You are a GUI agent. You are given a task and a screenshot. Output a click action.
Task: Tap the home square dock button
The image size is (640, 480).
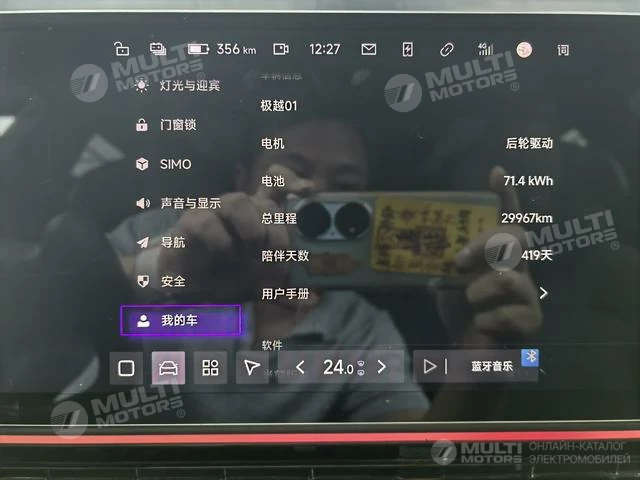(x=126, y=367)
